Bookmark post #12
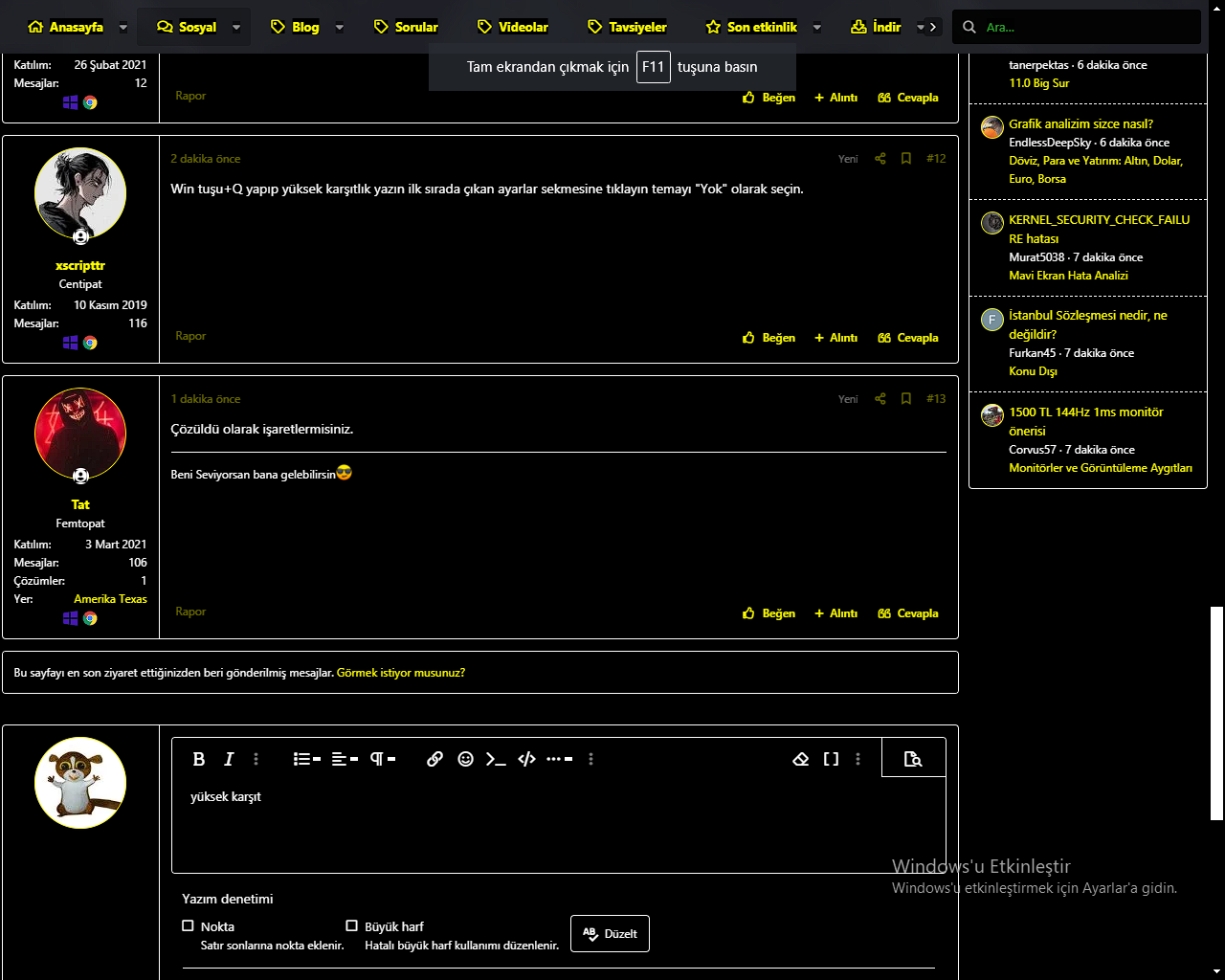The height and width of the screenshot is (980, 1225). (x=905, y=159)
